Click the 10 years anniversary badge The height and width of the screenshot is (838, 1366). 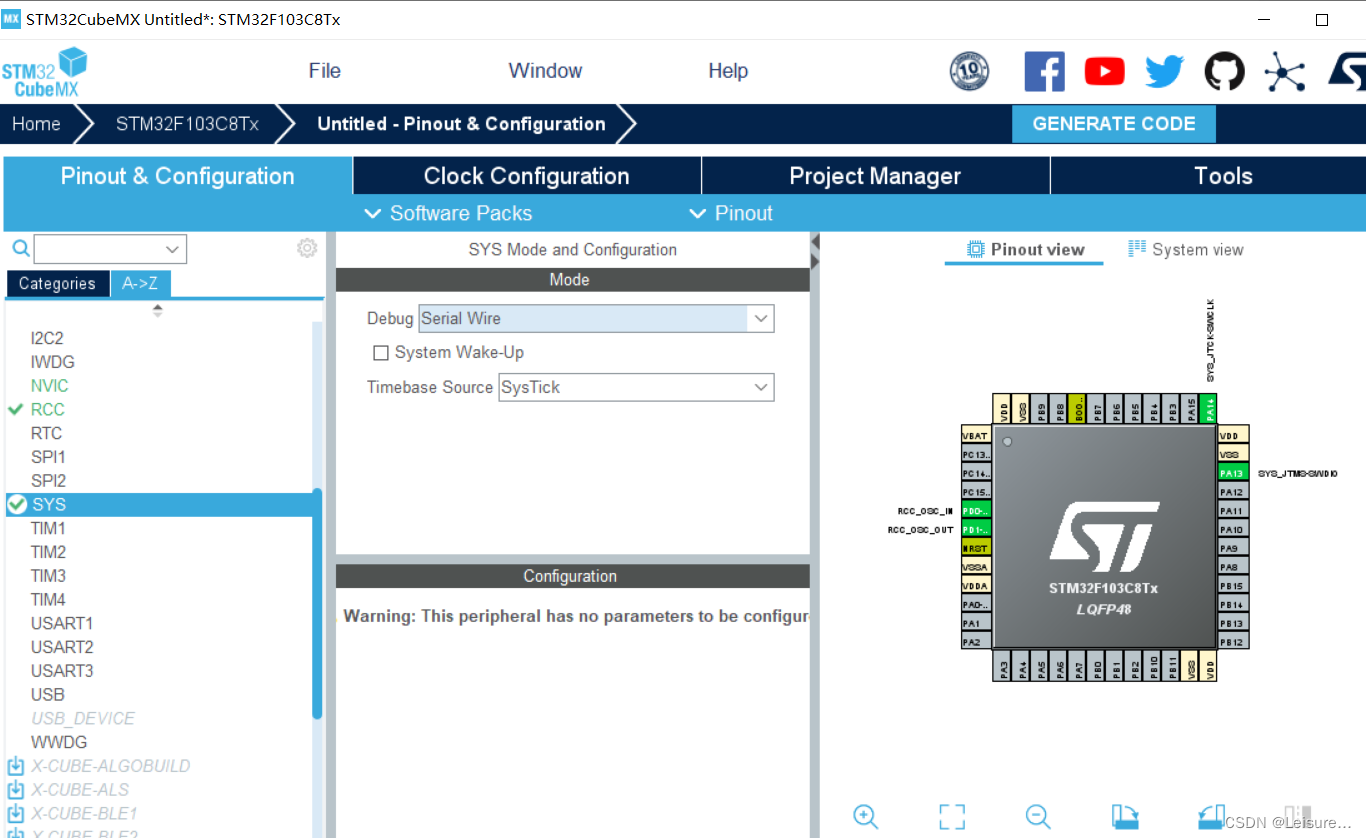(x=969, y=72)
